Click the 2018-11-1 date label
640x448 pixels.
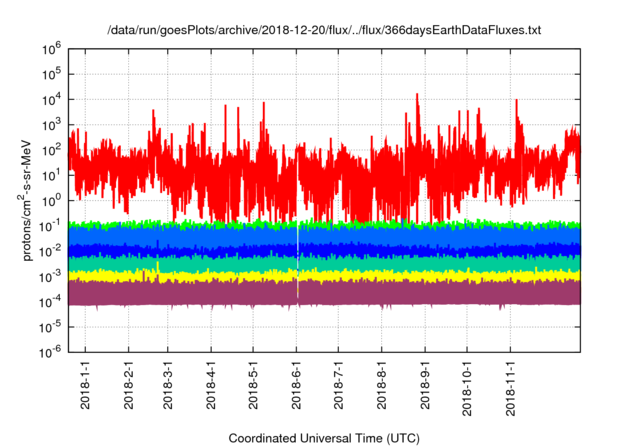(x=510, y=388)
